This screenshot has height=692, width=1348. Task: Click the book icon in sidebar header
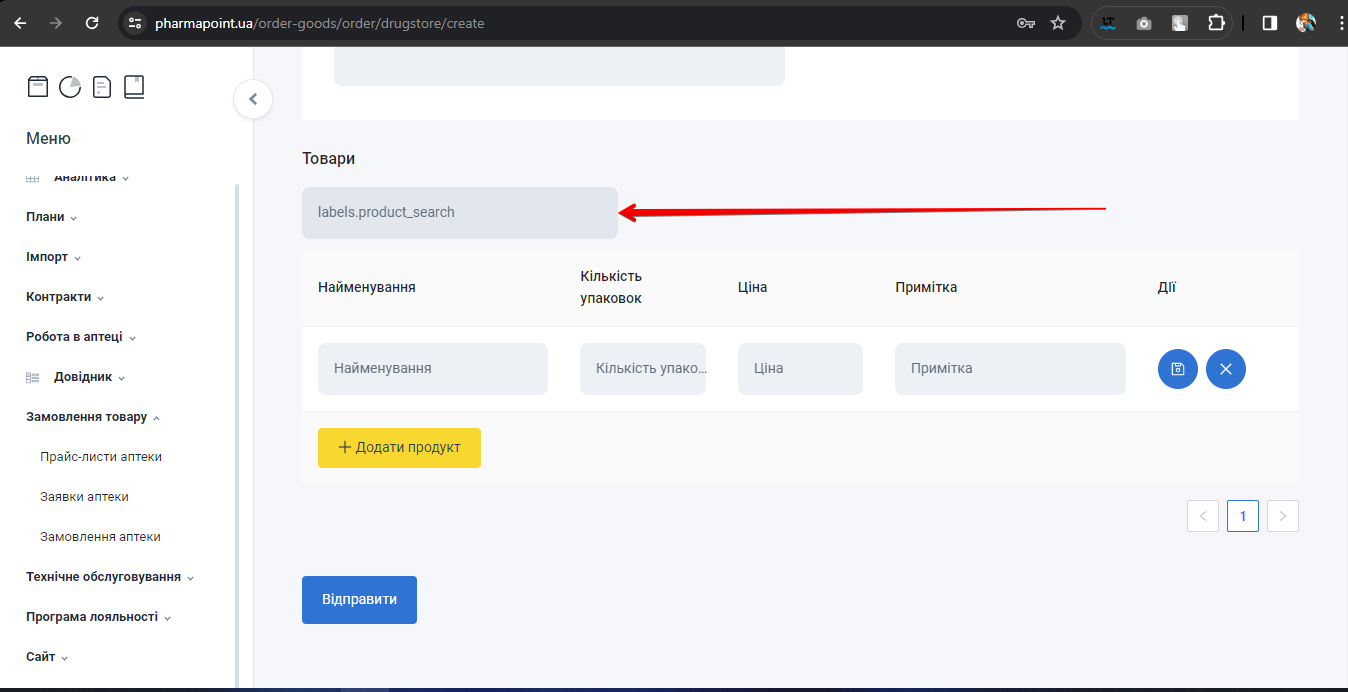pyautogui.click(x=134, y=88)
